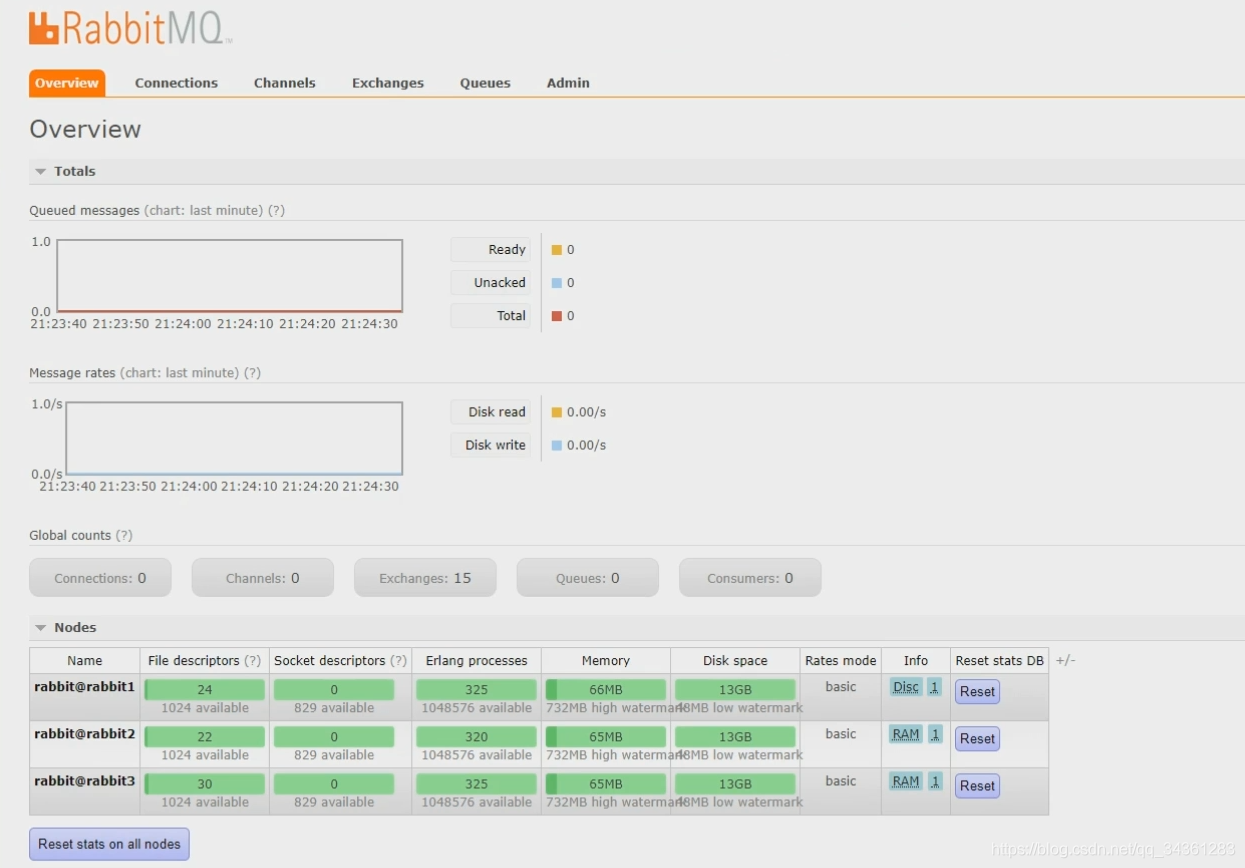This screenshot has width=1245, height=868.
Task: Go to the Queues tab
Action: pos(485,83)
